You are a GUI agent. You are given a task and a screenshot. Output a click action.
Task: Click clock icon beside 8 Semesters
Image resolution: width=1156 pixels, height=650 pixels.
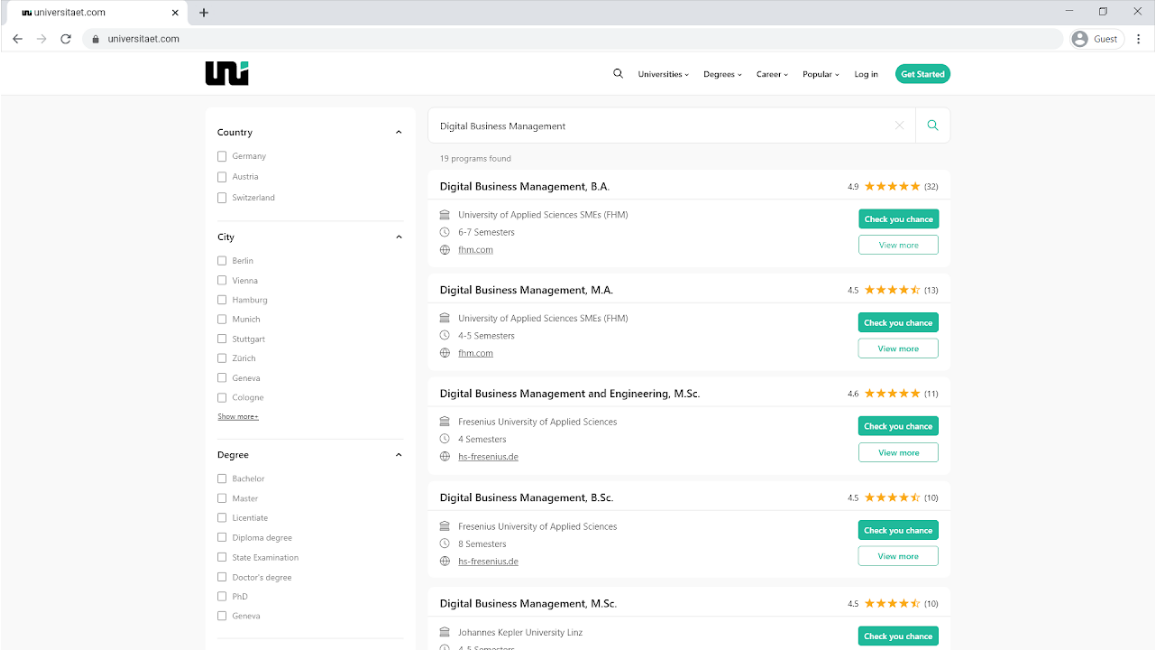(445, 544)
